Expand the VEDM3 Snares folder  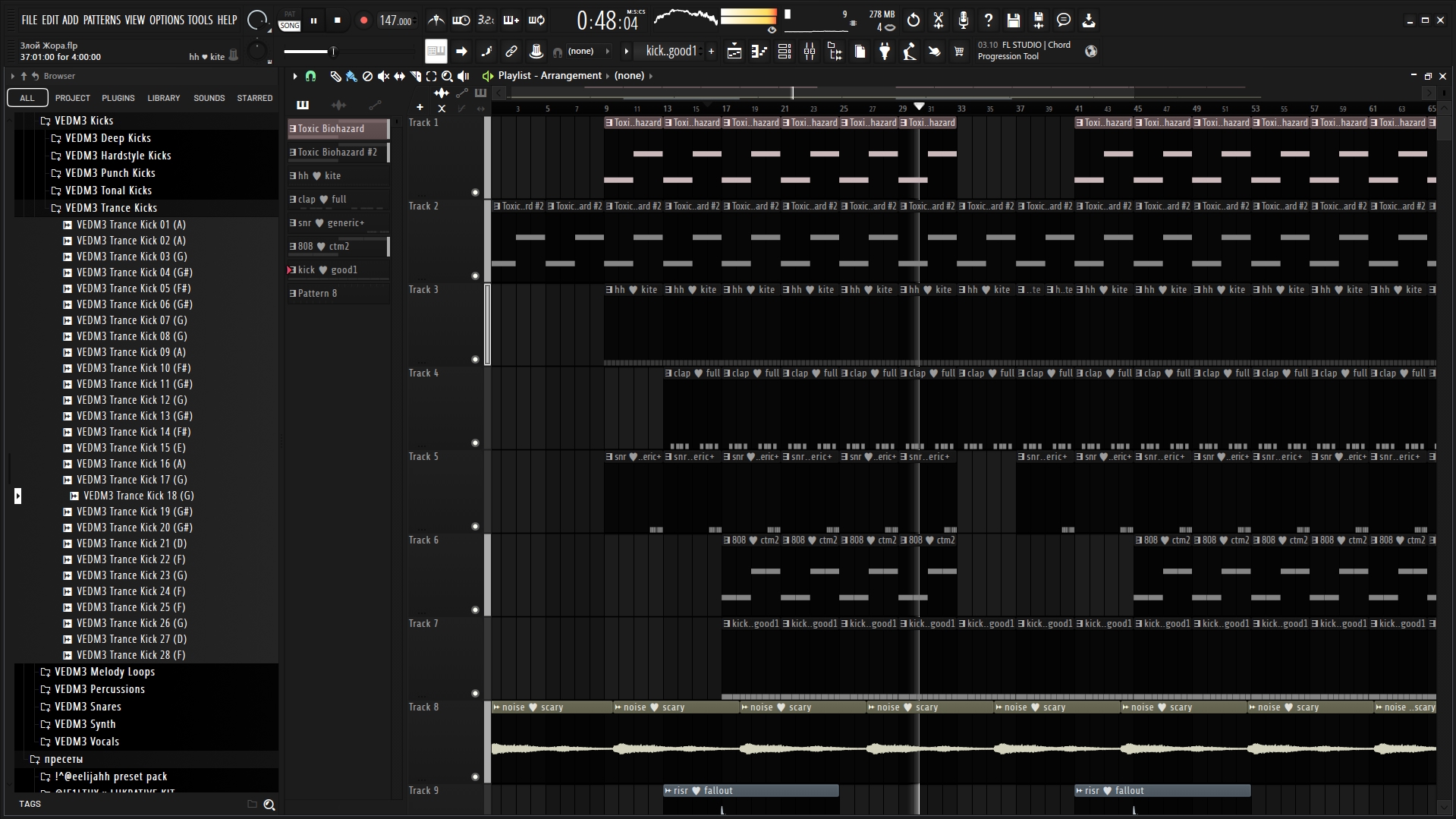[87, 707]
